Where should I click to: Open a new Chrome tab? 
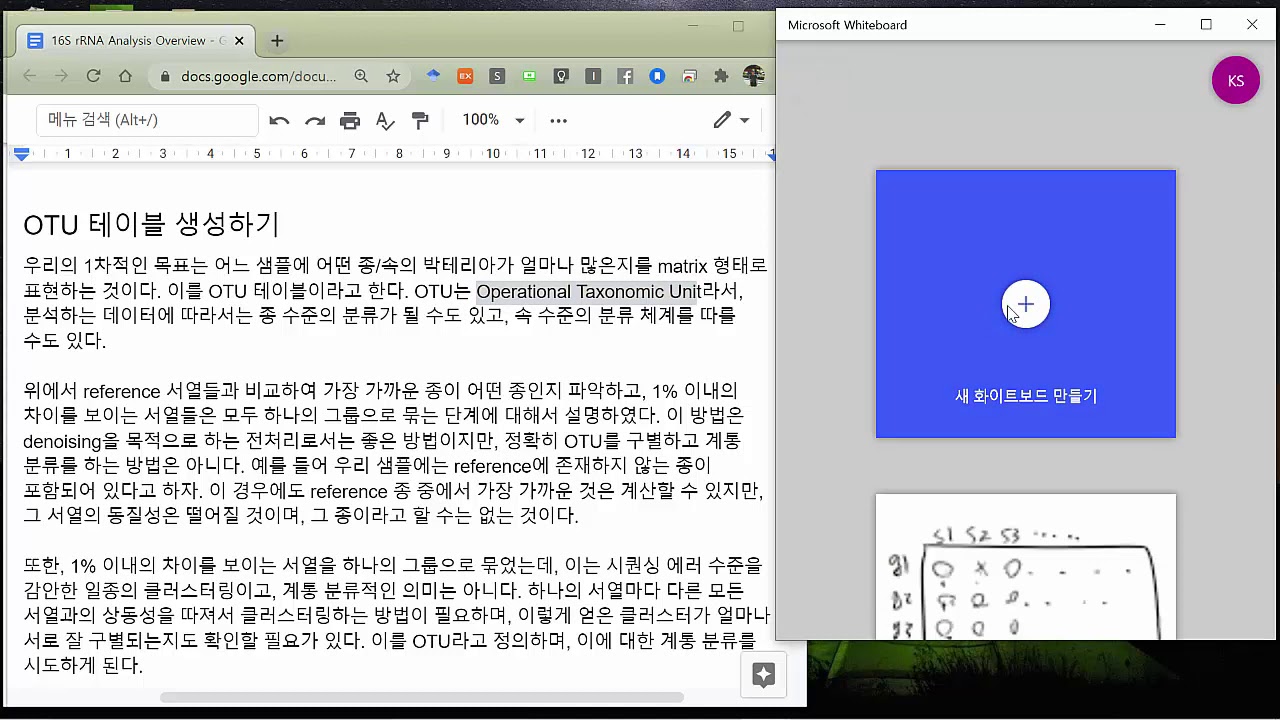[x=277, y=41]
